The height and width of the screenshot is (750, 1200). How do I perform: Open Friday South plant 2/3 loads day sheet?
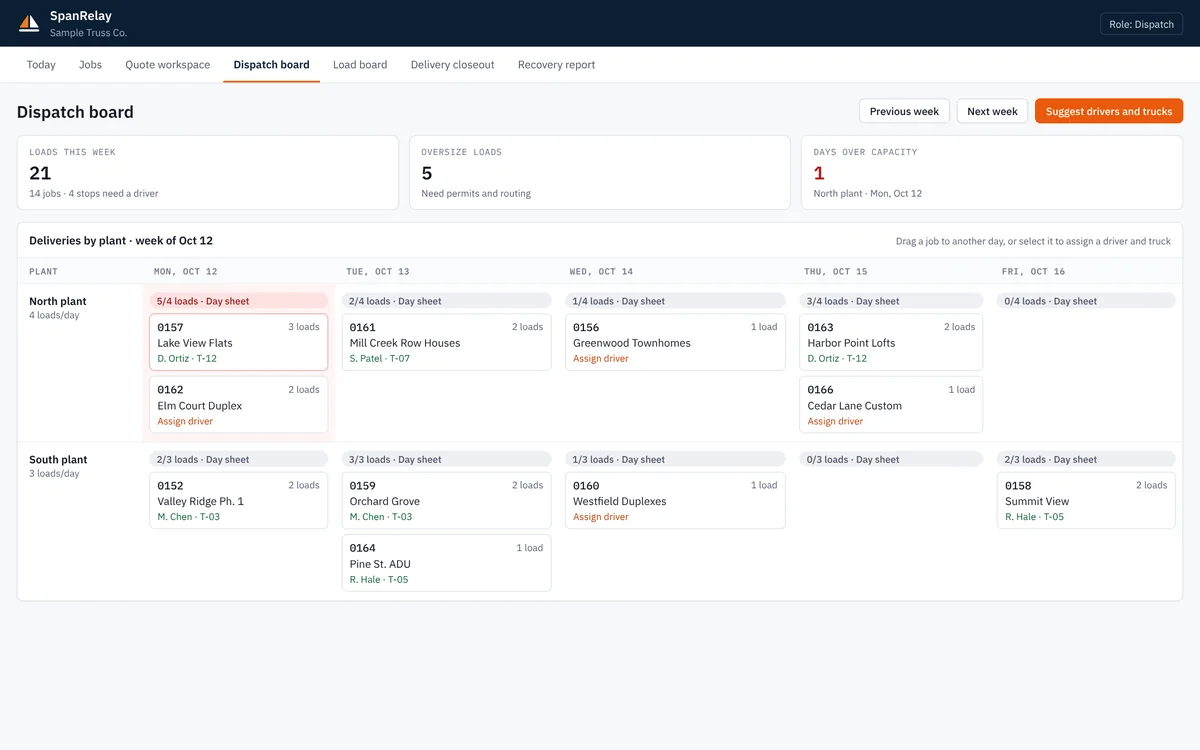(1086, 460)
